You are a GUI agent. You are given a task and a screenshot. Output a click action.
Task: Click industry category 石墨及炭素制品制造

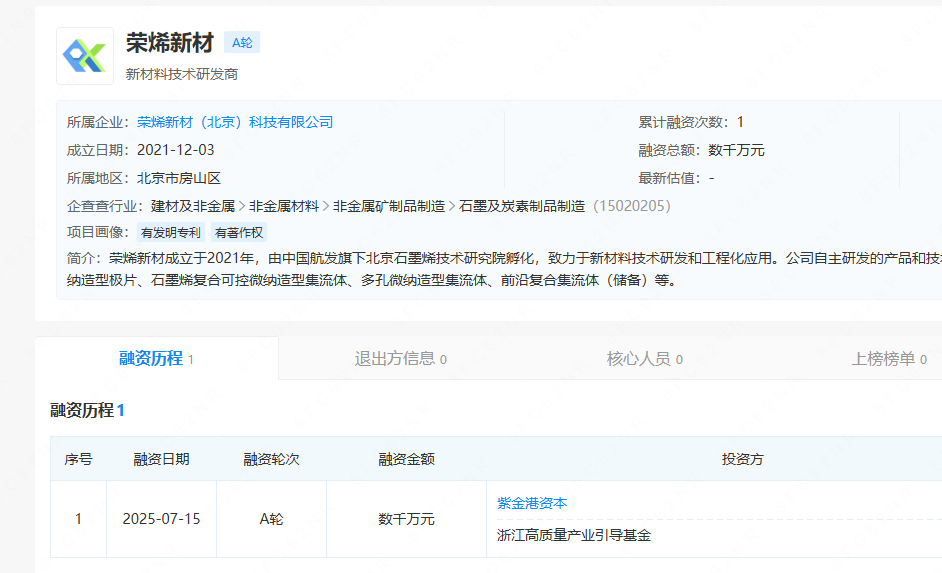pos(522,206)
